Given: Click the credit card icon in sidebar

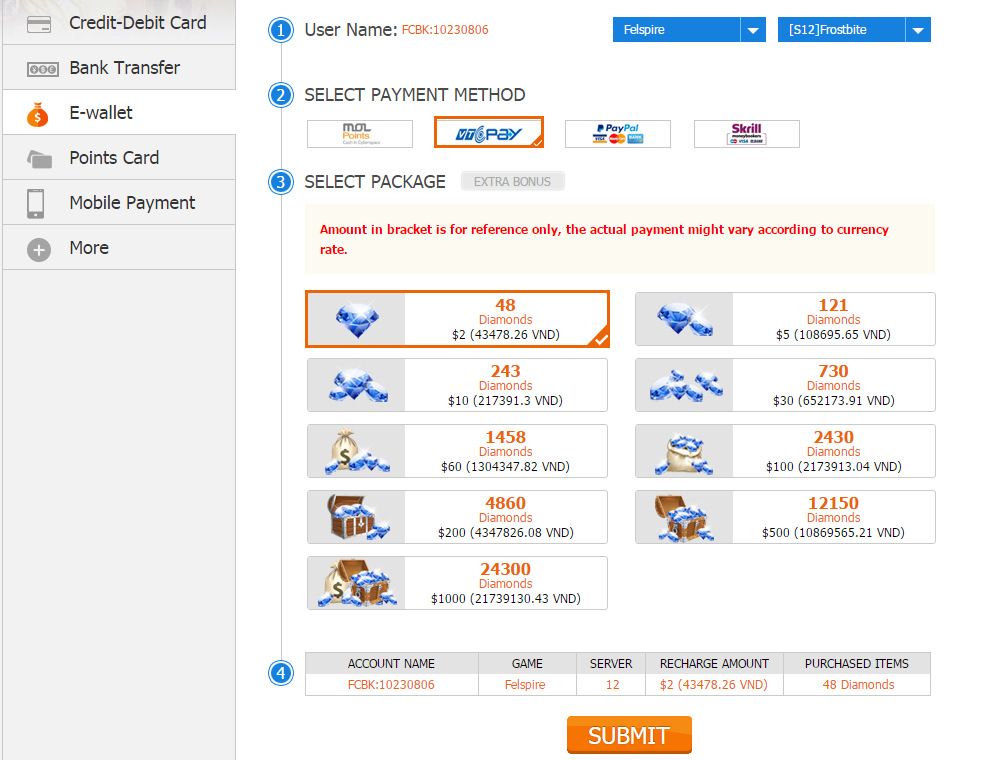Looking at the screenshot, I should pyautogui.click(x=39, y=24).
